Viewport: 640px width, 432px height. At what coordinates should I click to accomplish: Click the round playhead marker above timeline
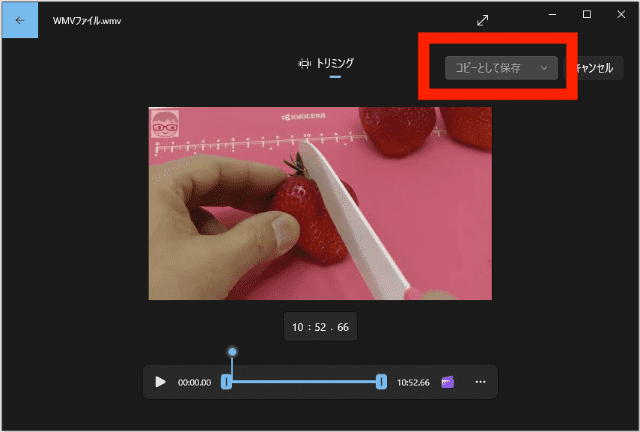pyautogui.click(x=233, y=352)
